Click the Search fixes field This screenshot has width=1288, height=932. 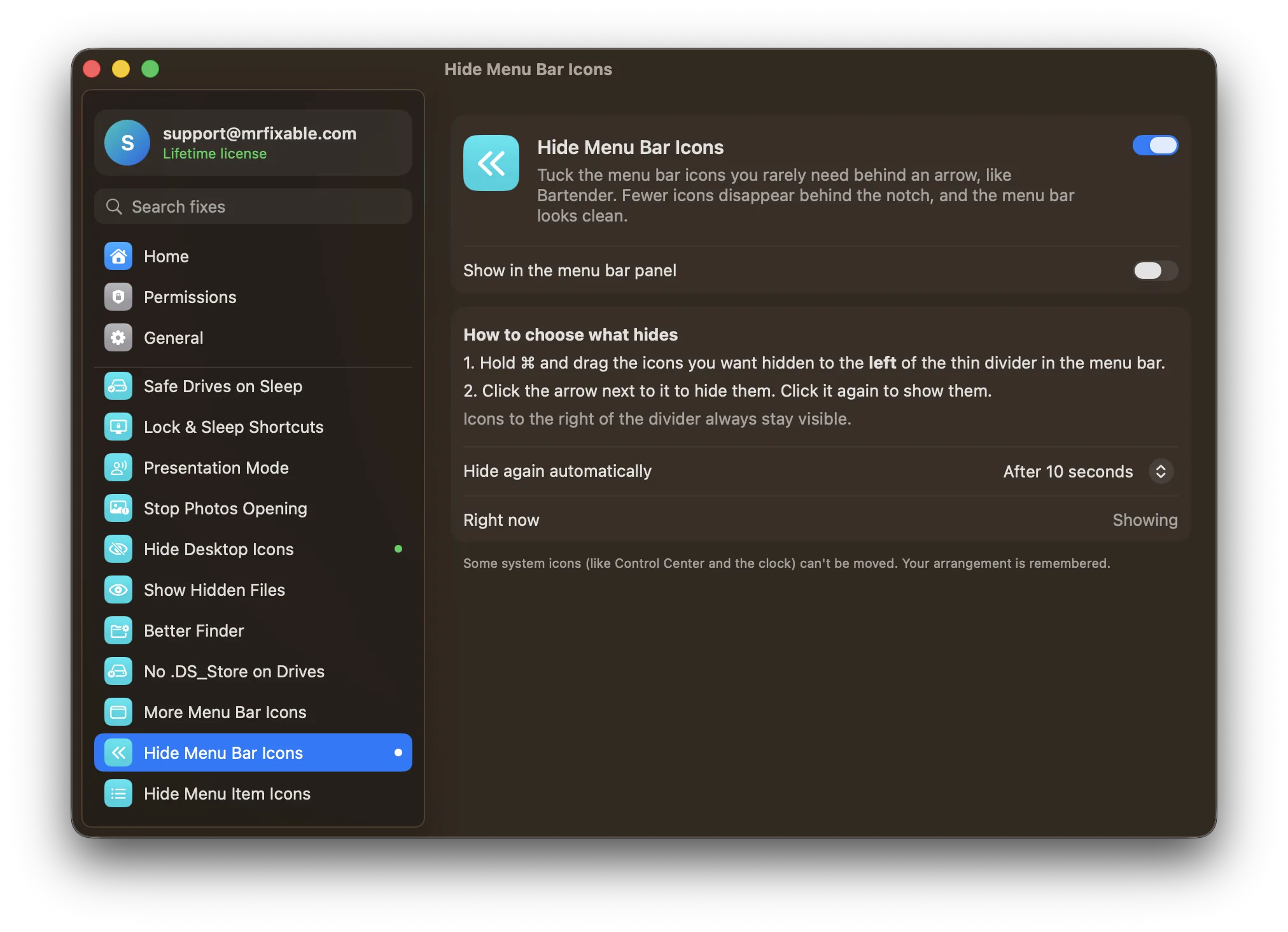click(253, 206)
